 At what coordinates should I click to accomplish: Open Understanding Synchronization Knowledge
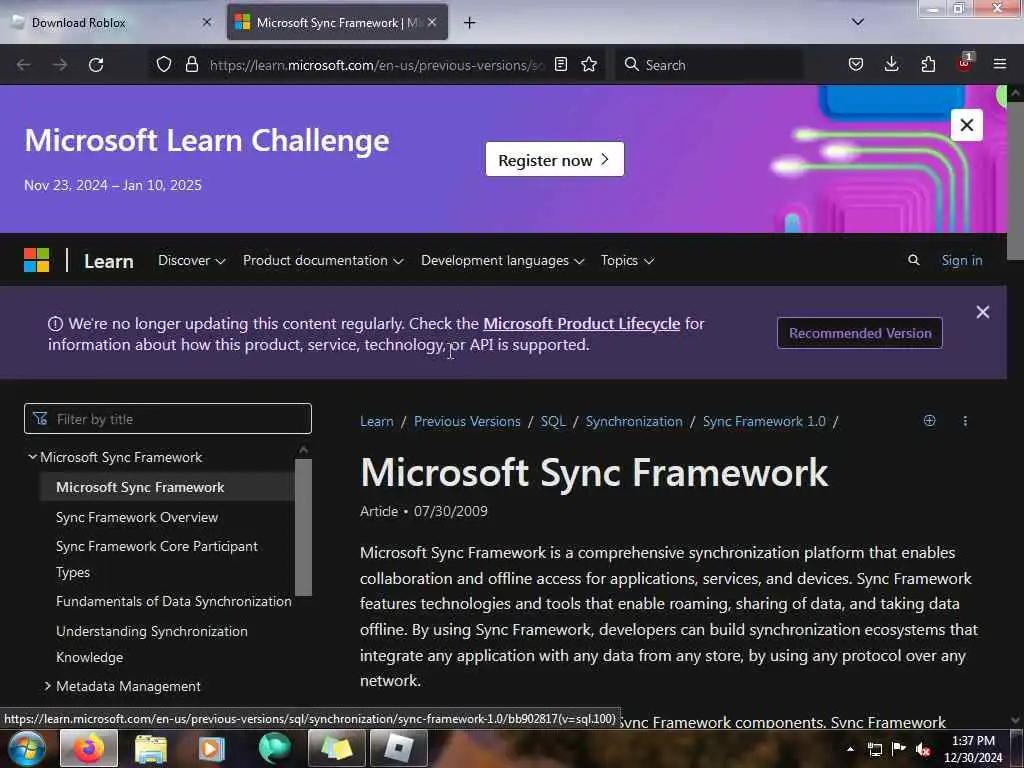[x=152, y=644]
